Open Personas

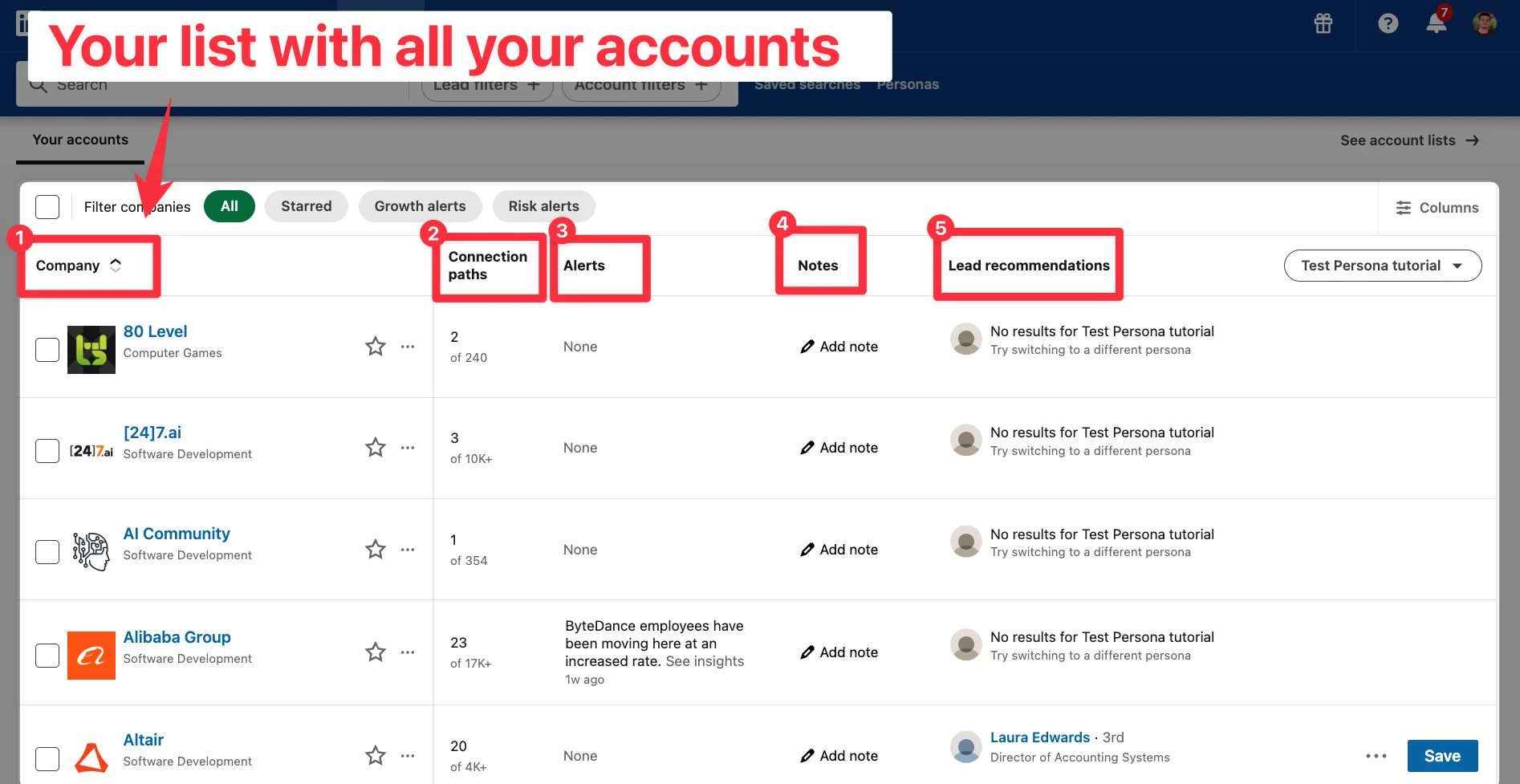click(908, 84)
